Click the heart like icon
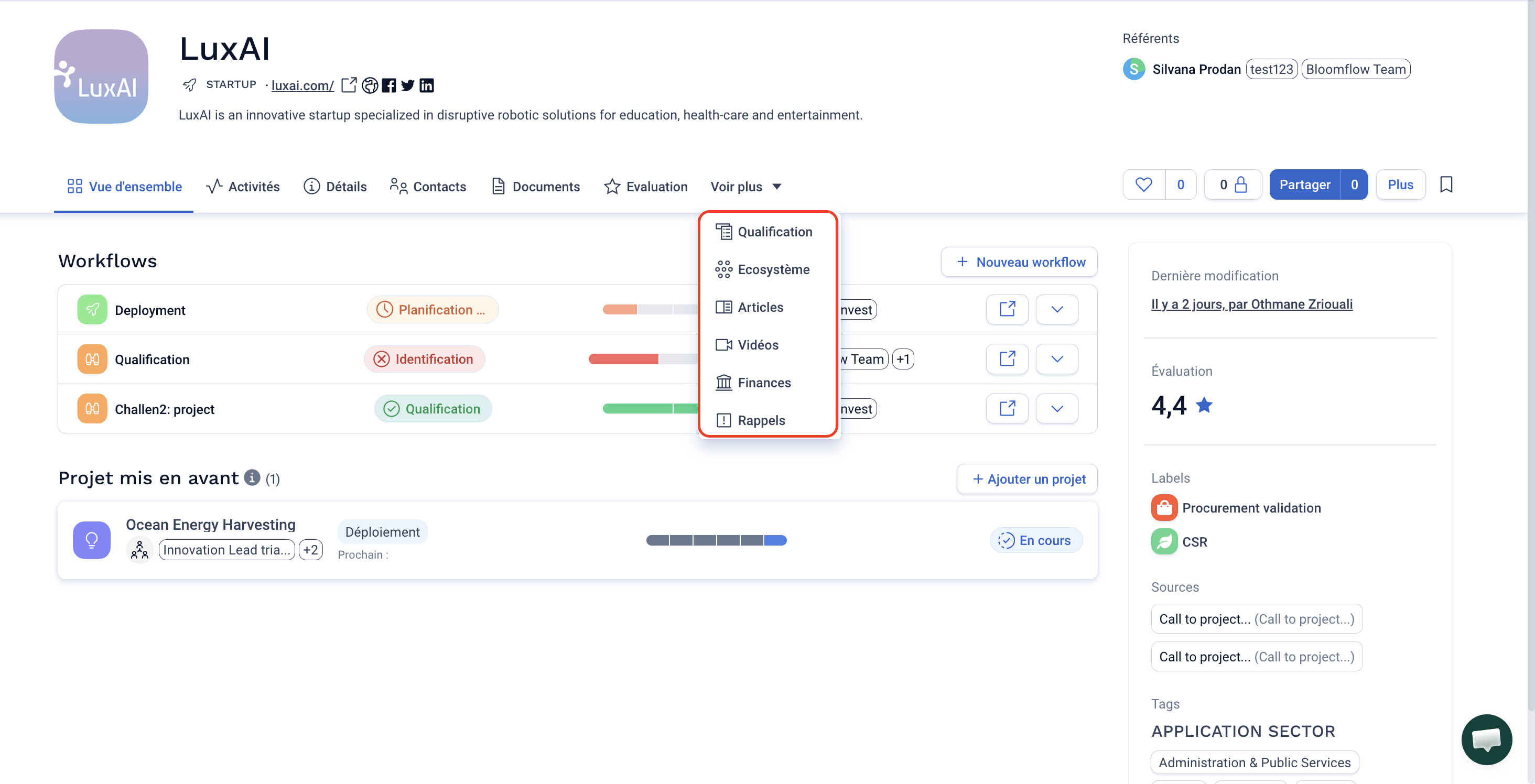This screenshot has width=1535, height=784. point(1143,184)
